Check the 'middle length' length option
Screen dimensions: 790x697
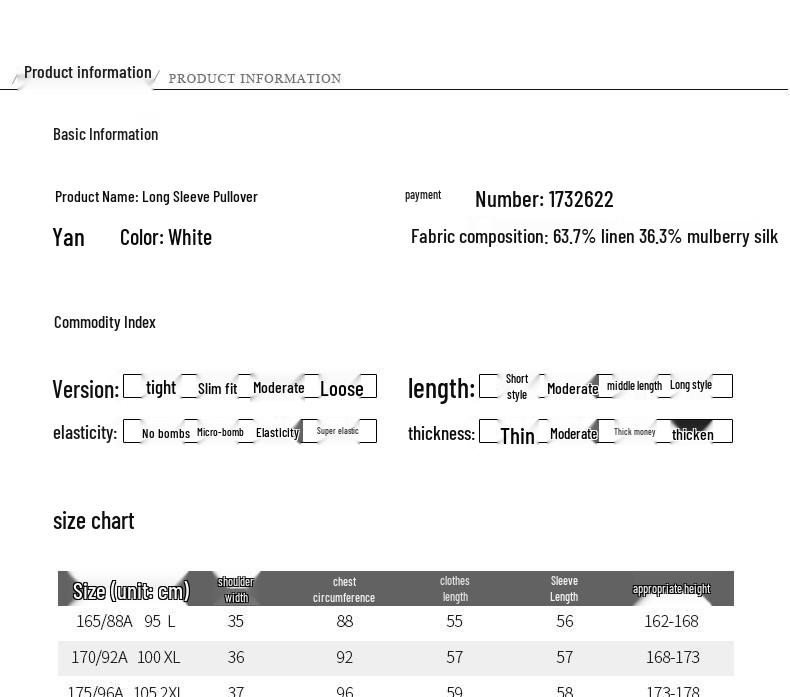[605, 386]
